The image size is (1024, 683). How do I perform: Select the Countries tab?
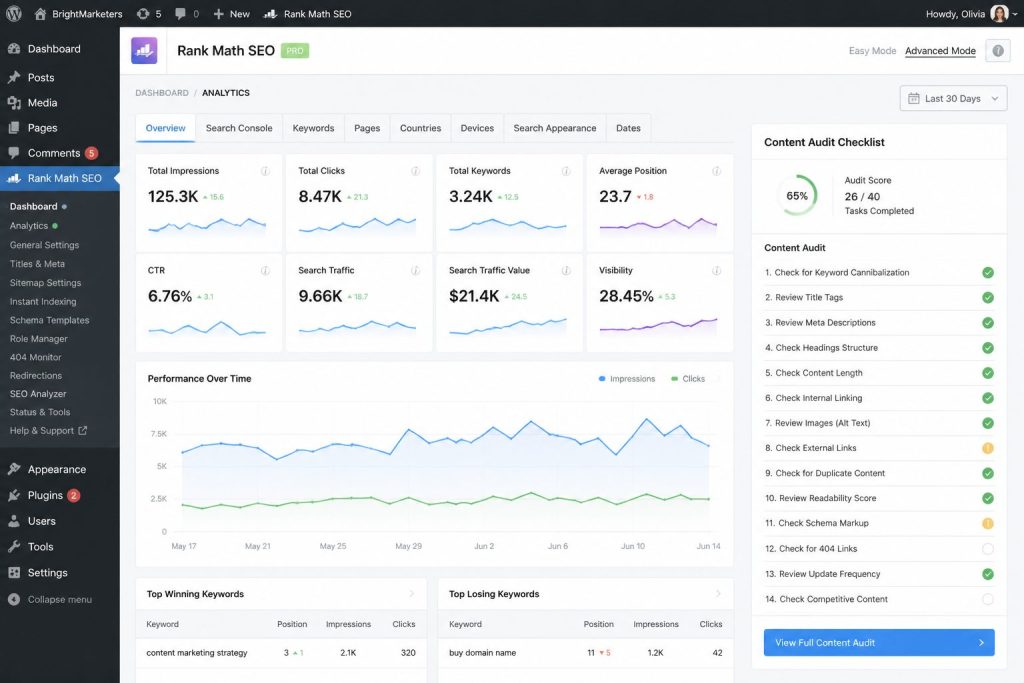[421, 128]
